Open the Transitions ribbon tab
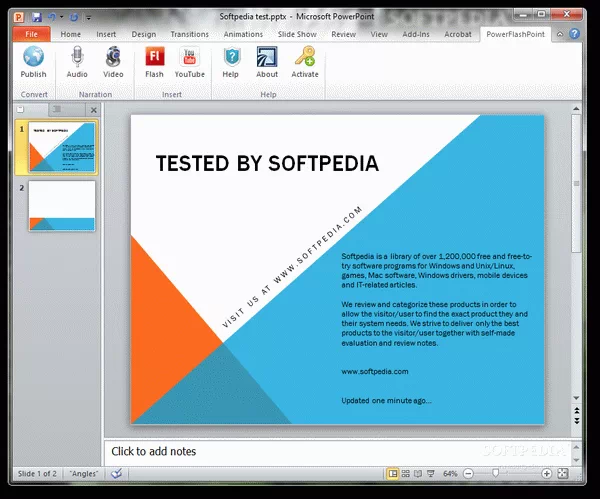 click(189, 34)
